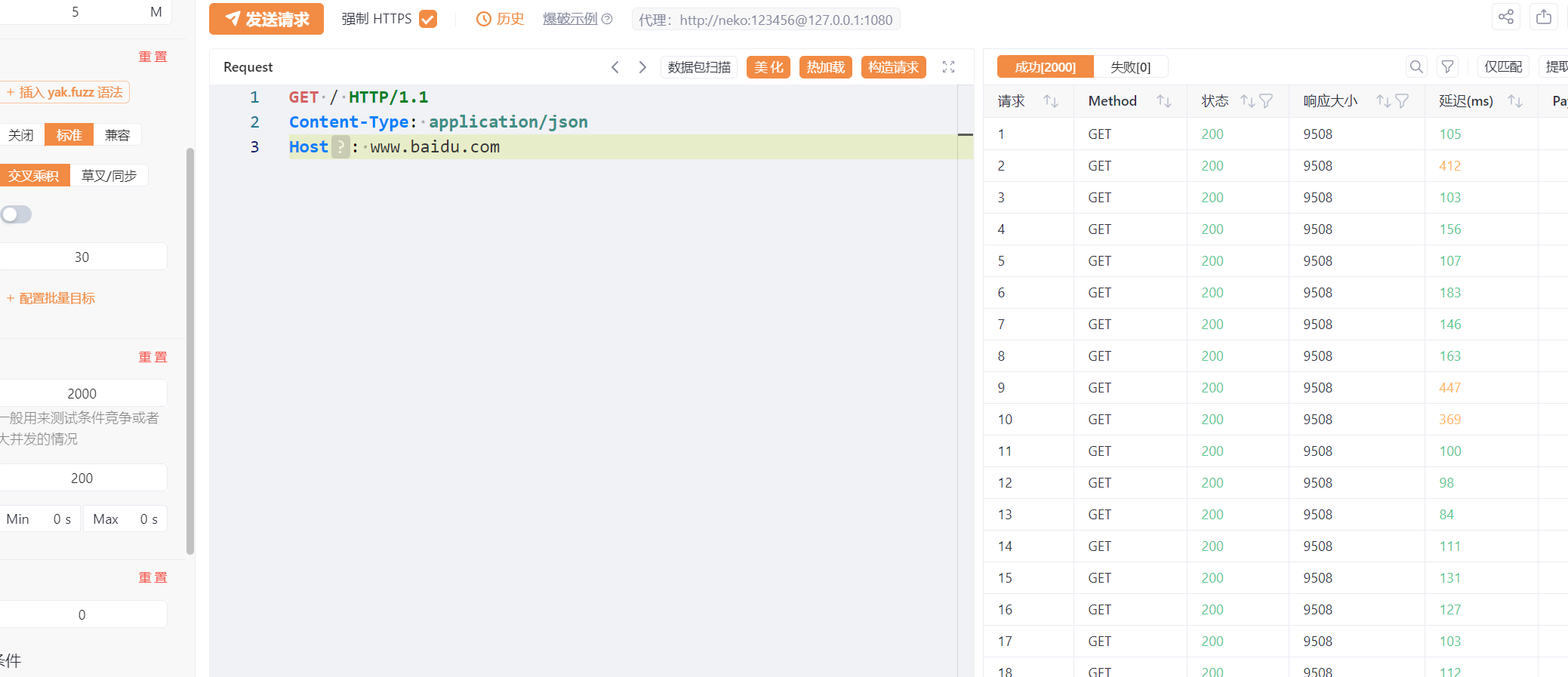Image resolution: width=1568 pixels, height=677 pixels.
Task: Filter the 状态 column with funnel icon
Action: pos(1266,101)
